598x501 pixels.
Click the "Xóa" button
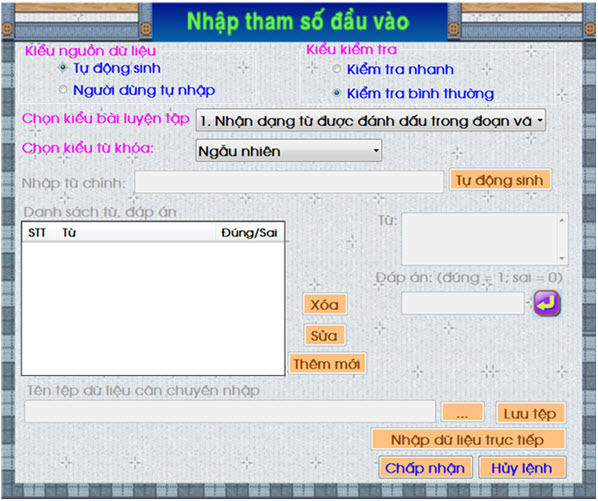point(325,305)
